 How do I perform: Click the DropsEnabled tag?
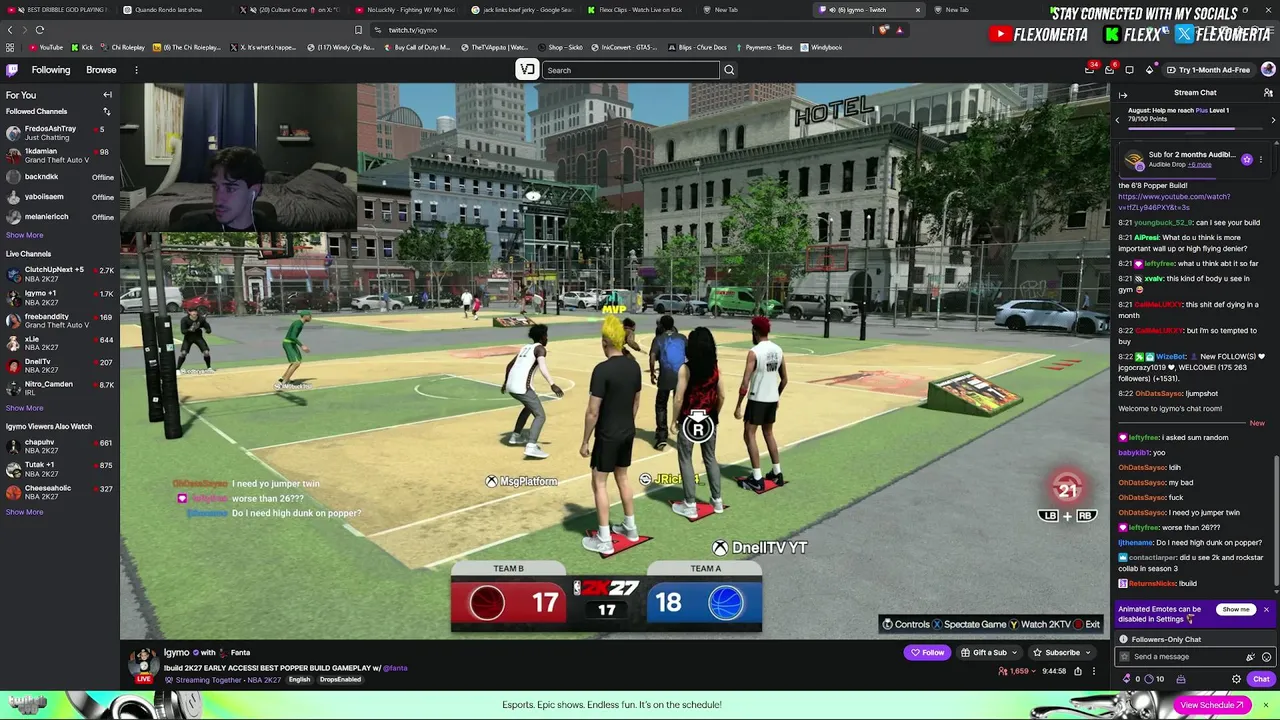[x=340, y=680]
